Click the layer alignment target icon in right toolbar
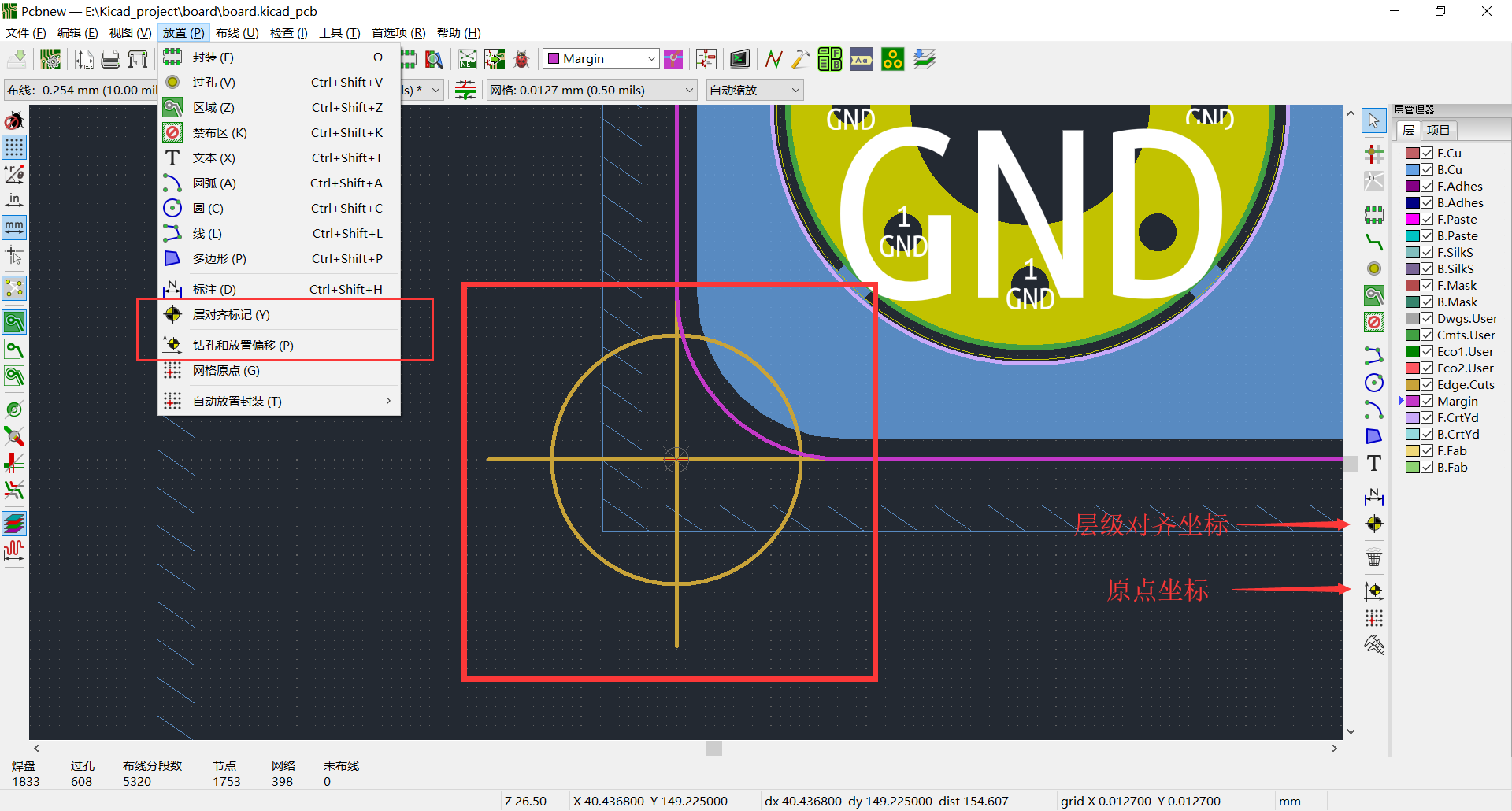 point(1373,524)
